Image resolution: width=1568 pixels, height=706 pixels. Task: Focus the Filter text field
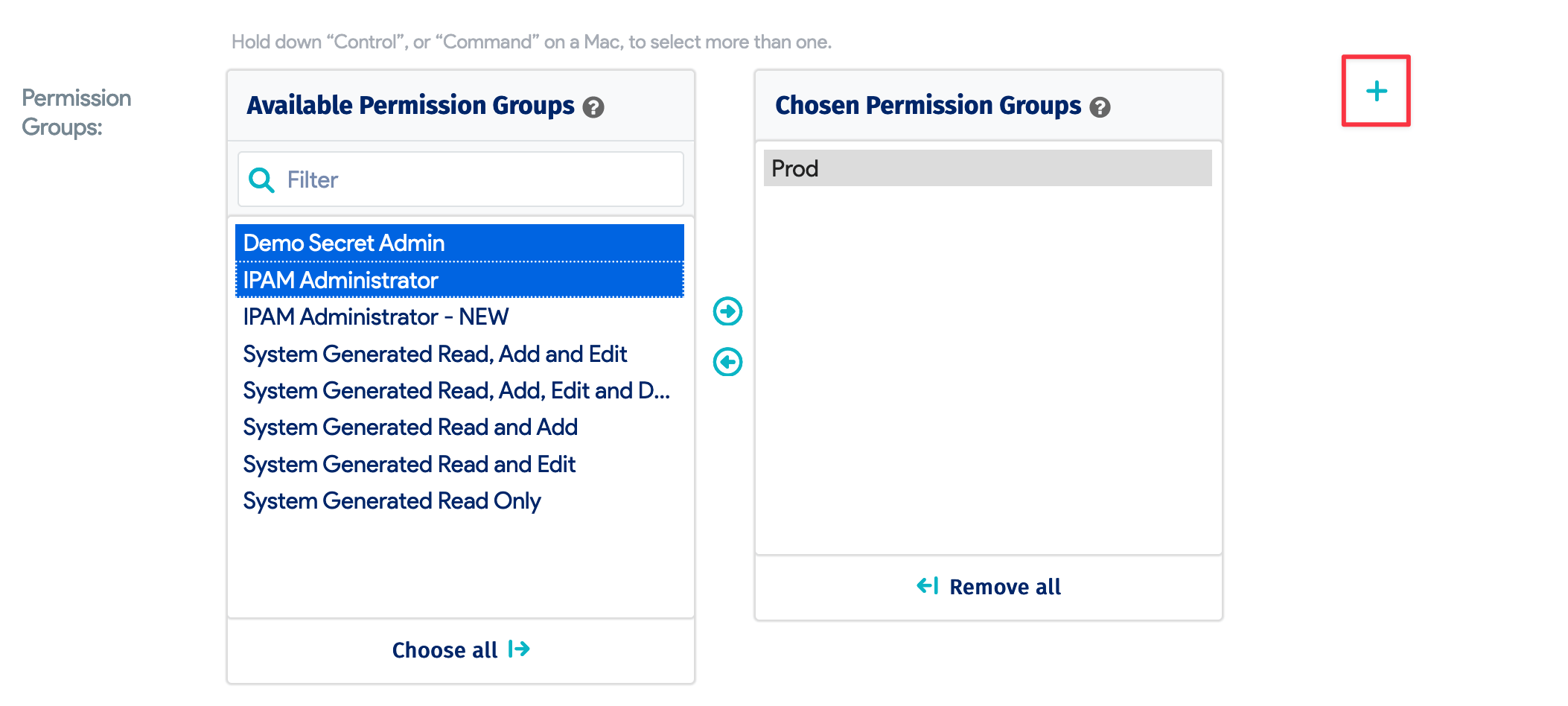[x=477, y=179]
